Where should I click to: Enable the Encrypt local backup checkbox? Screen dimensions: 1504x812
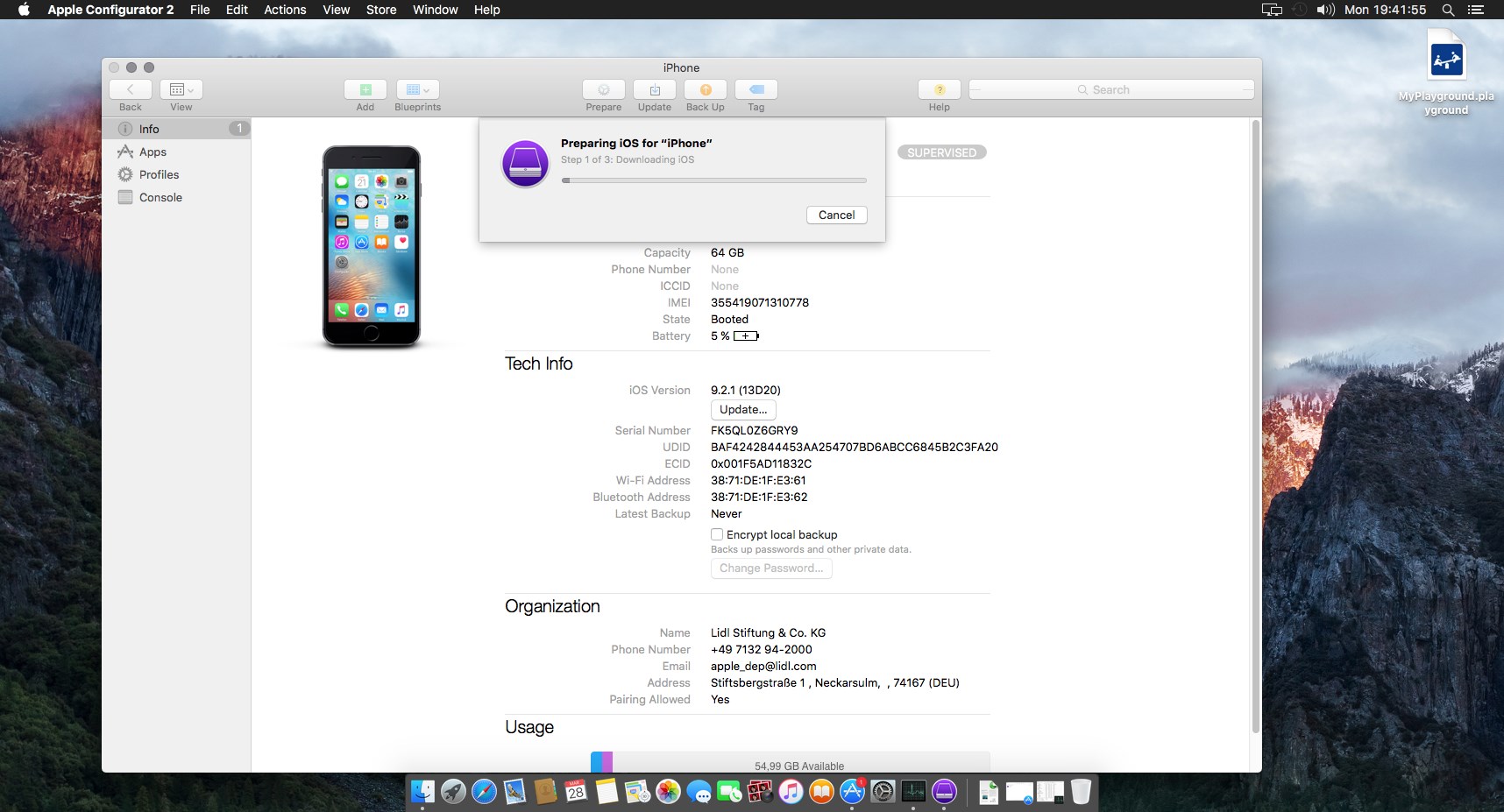pos(717,534)
